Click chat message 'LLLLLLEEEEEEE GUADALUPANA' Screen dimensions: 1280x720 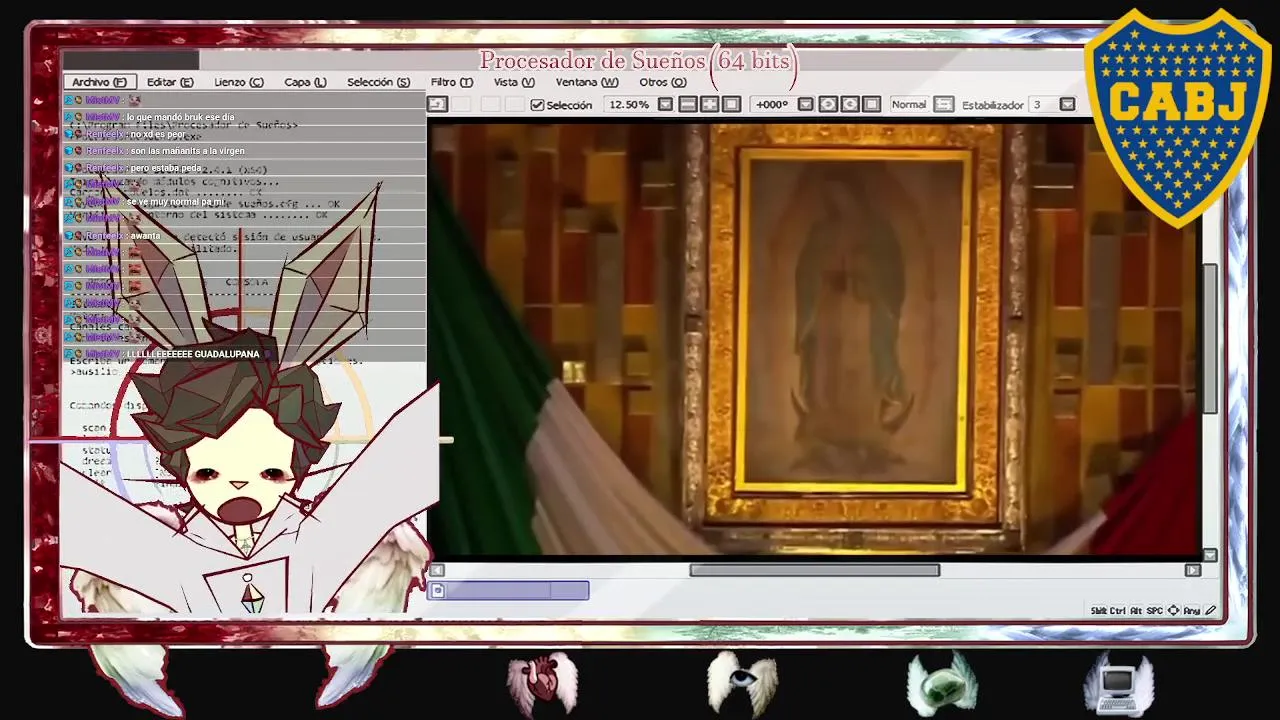194,354
